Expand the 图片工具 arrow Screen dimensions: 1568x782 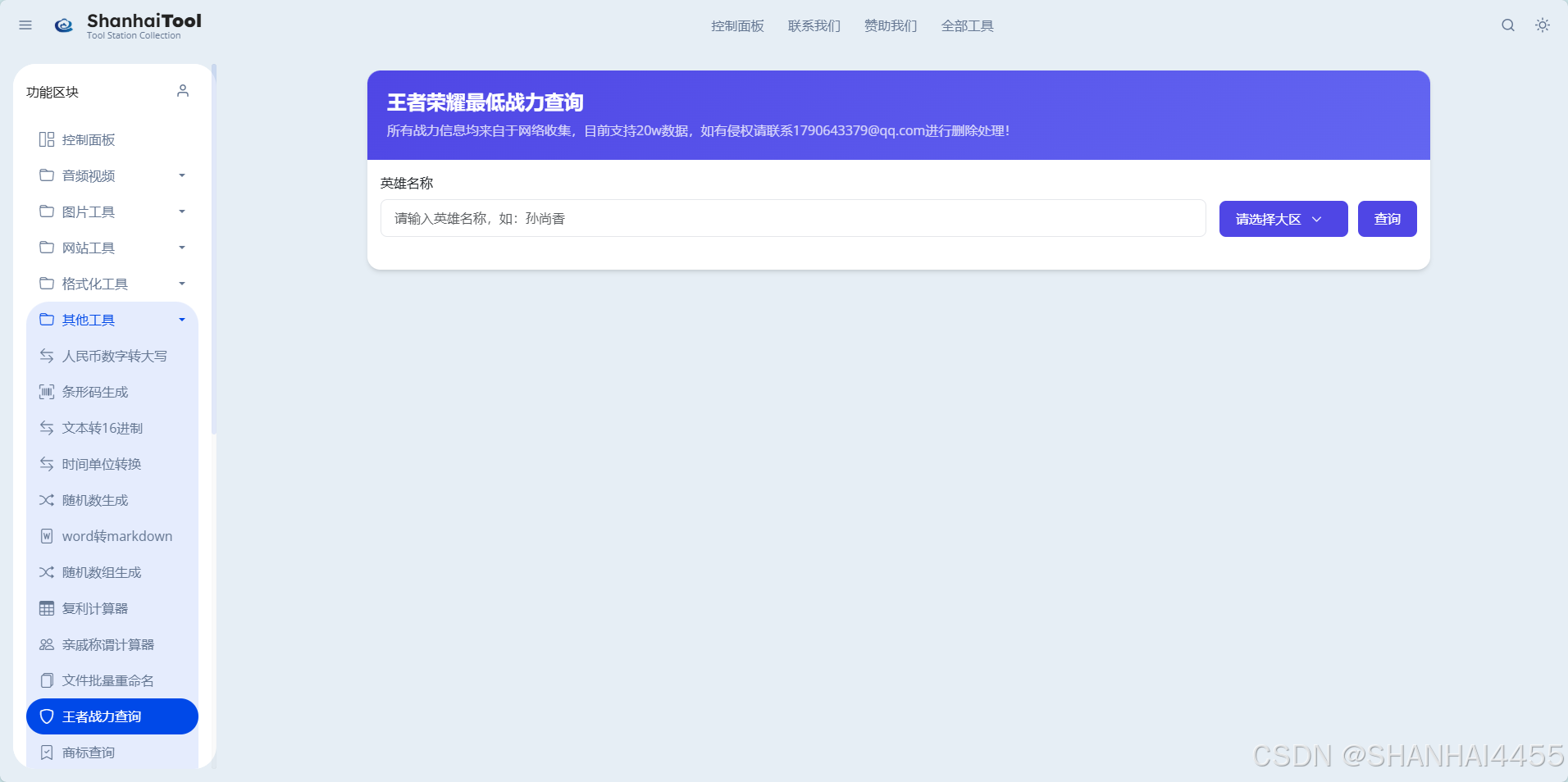click(x=182, y=211)
